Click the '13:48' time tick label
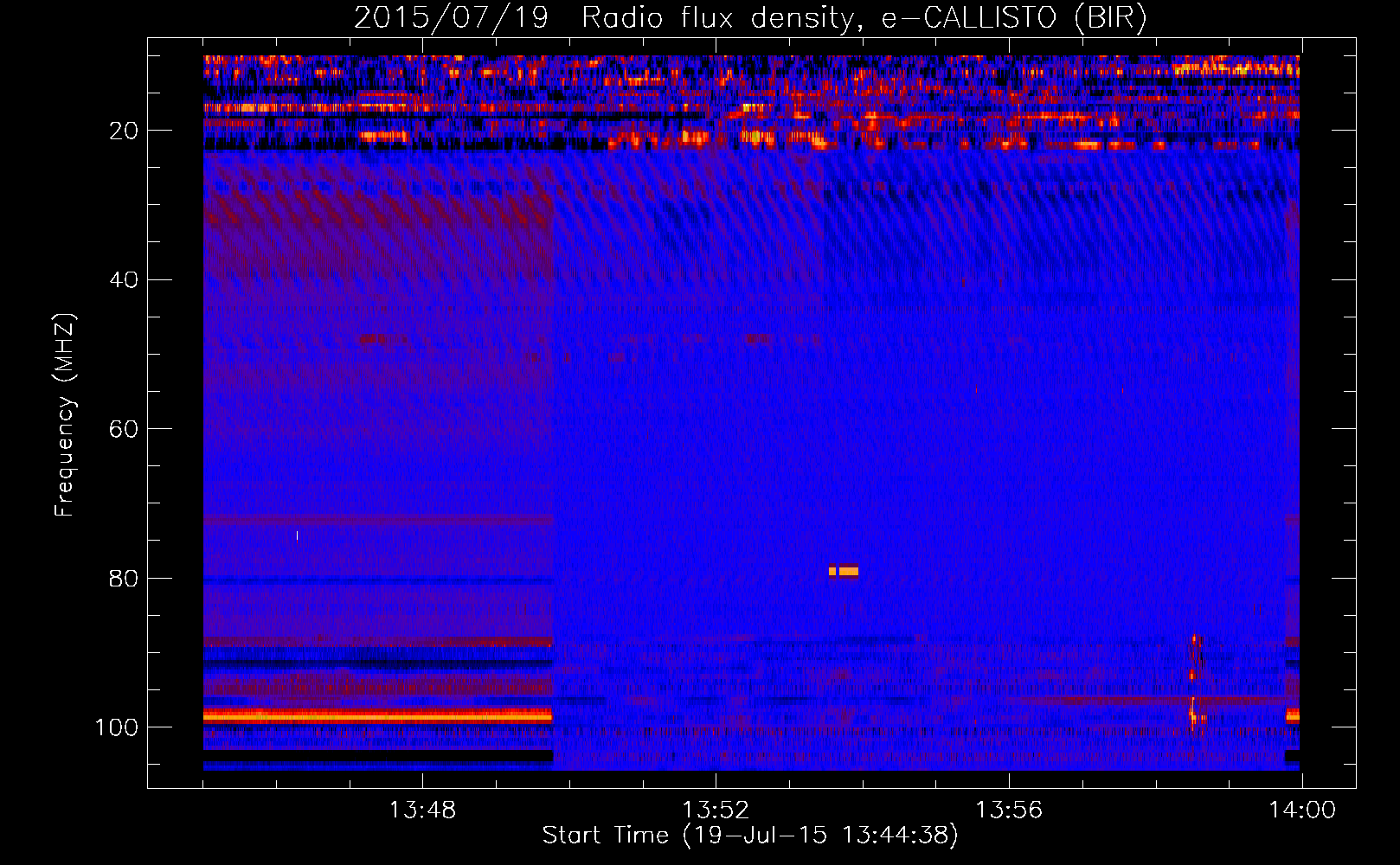 point(422,811)
